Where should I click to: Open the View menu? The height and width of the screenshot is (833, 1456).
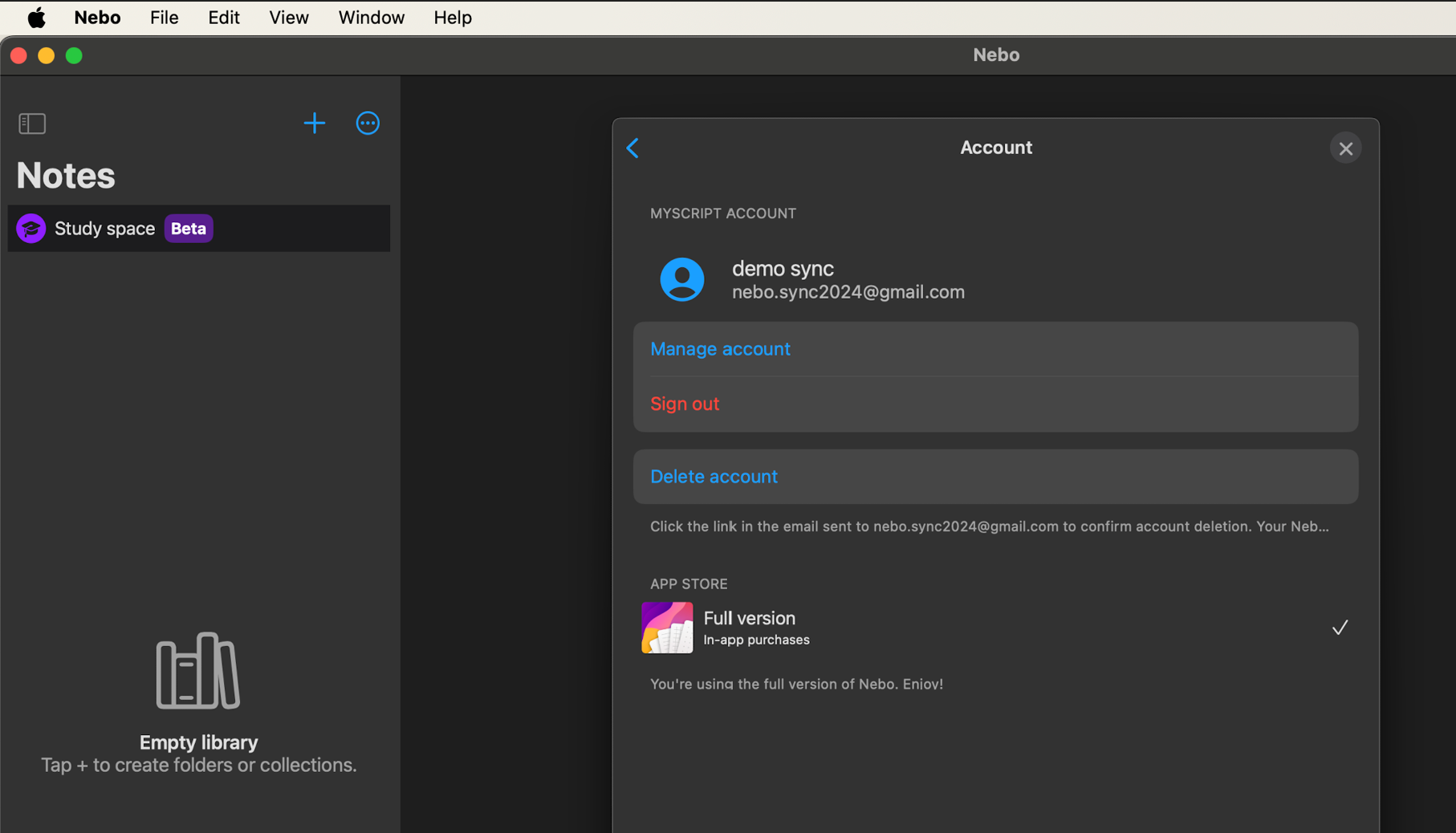click(289, 18)
